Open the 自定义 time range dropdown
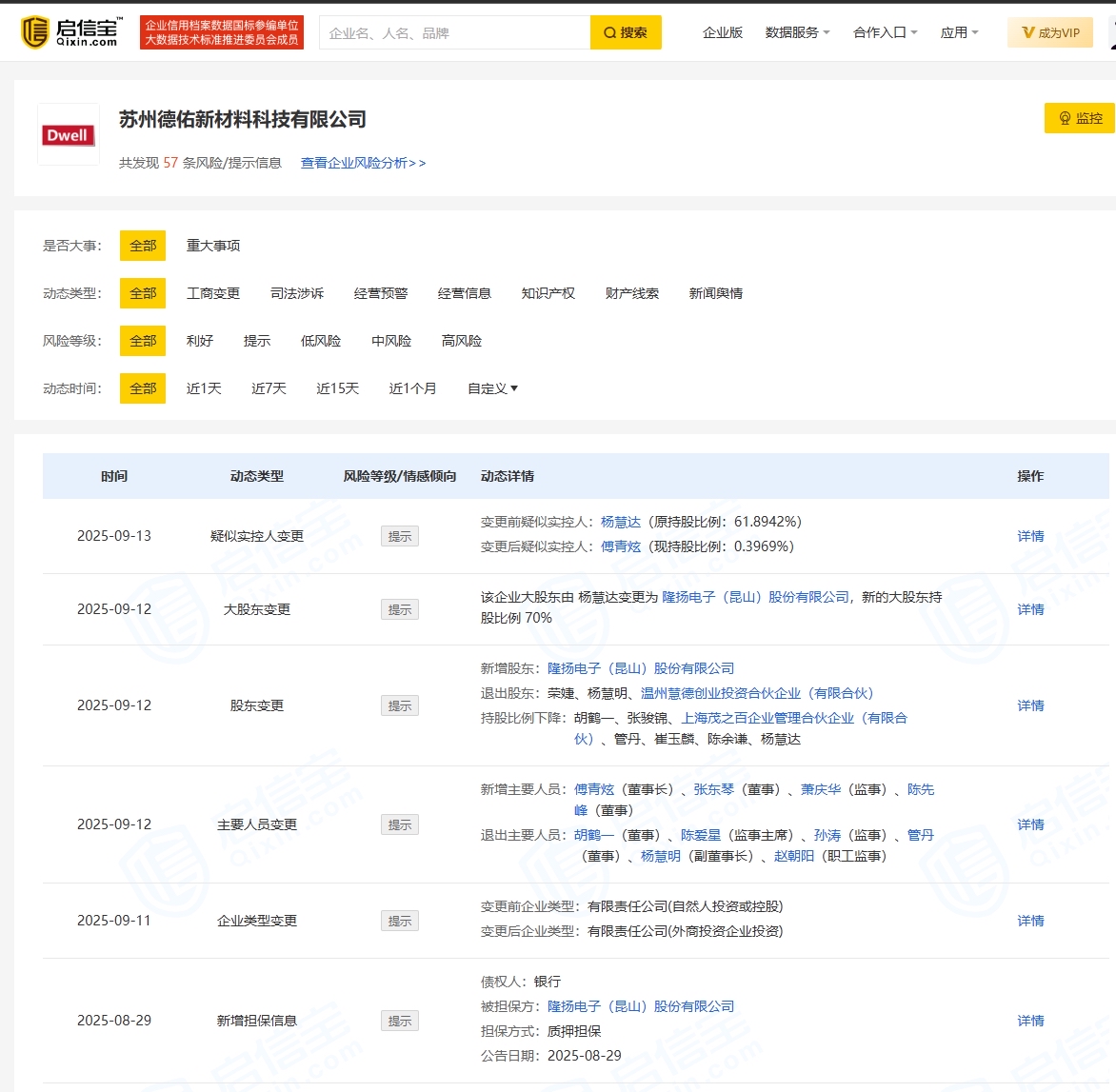The width and height of the screenshot is (1116, 1092). tap(492, 388)
